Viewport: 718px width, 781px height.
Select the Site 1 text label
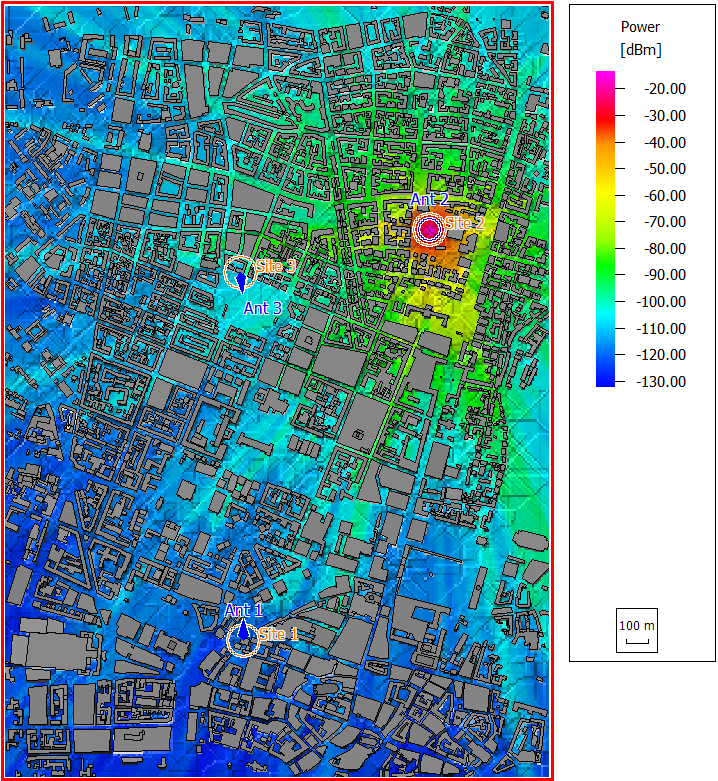coord(279,634)
